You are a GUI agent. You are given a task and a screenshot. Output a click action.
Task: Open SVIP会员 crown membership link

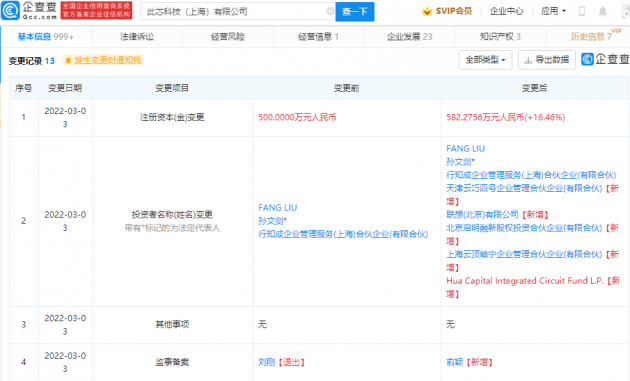click(447, 11)
